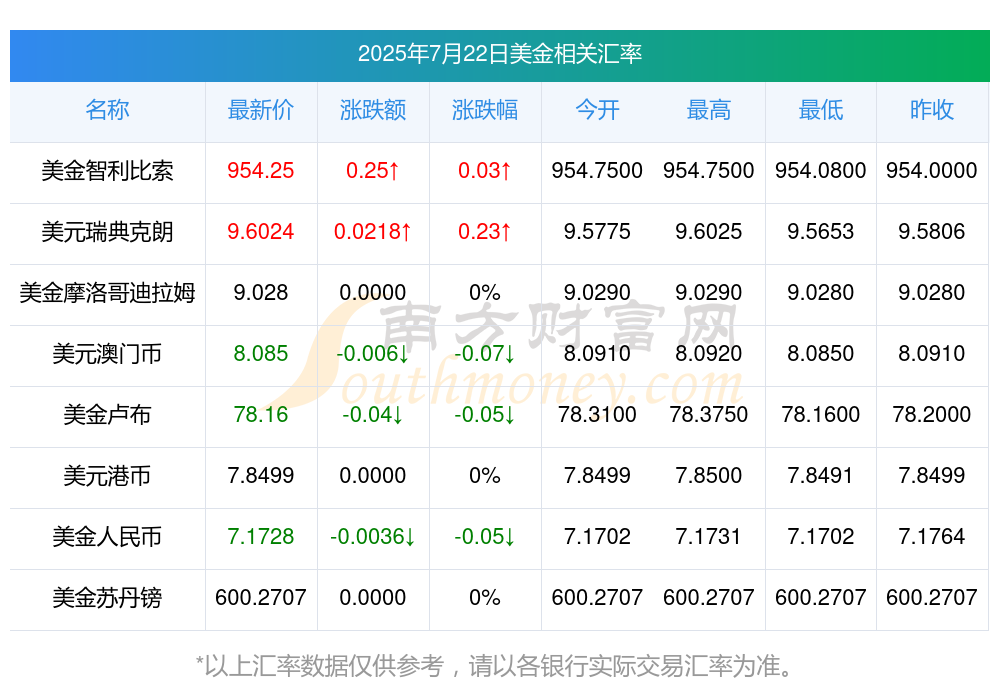Click 9.0280 in 昨收 column
This screenshot has width=1000, height=698.
point(932,293)
